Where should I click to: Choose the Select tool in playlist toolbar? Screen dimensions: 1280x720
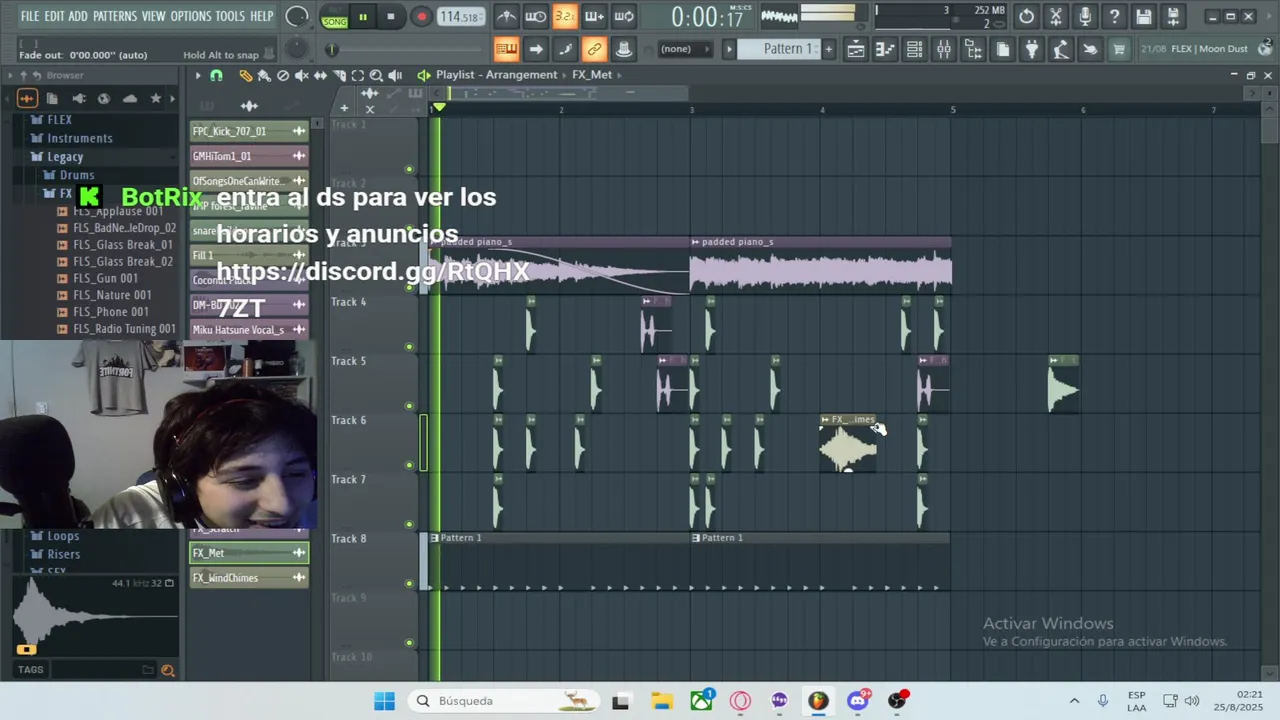point(357,75)
